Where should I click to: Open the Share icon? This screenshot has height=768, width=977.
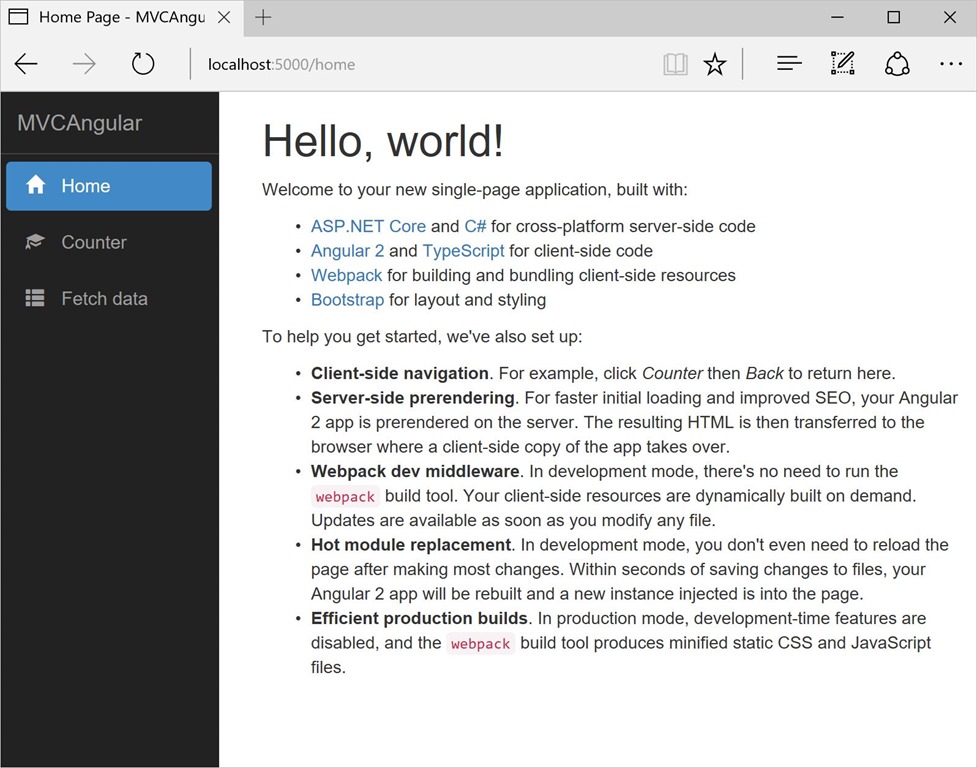point(897,64)
